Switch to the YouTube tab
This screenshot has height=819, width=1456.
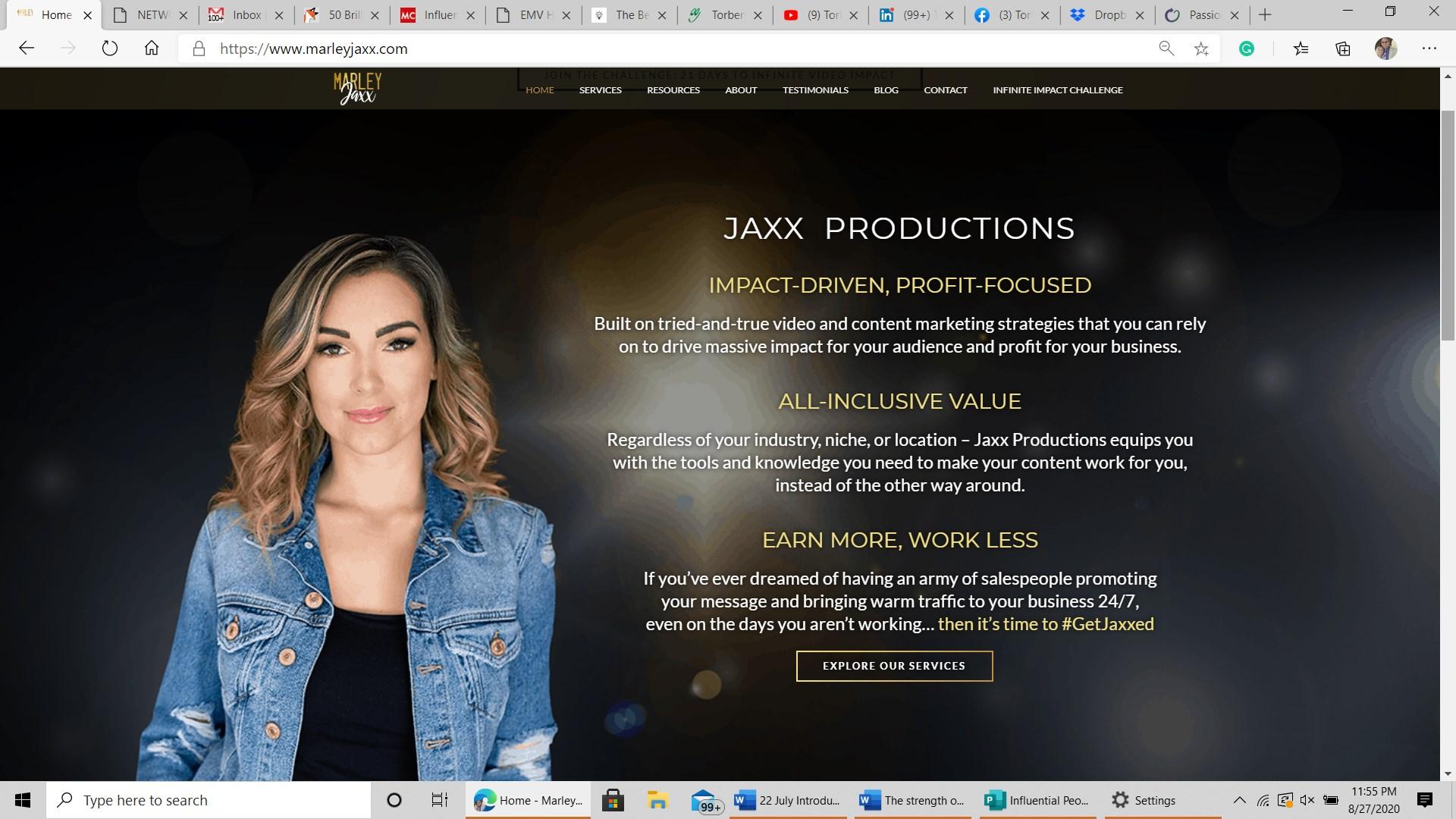pyautogui.click(x=820, y=14)
